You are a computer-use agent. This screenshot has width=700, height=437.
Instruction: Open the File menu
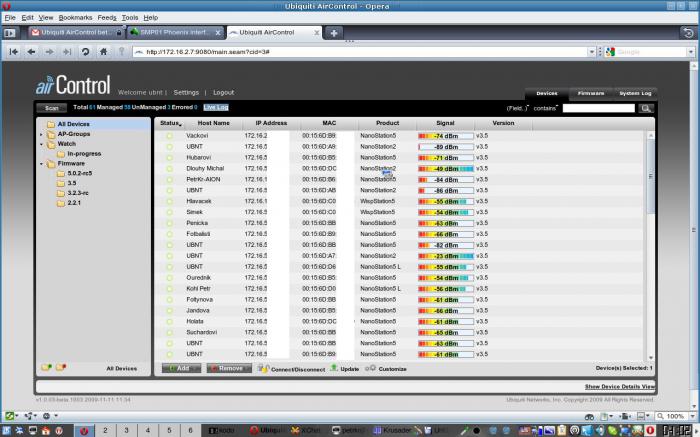10,18
